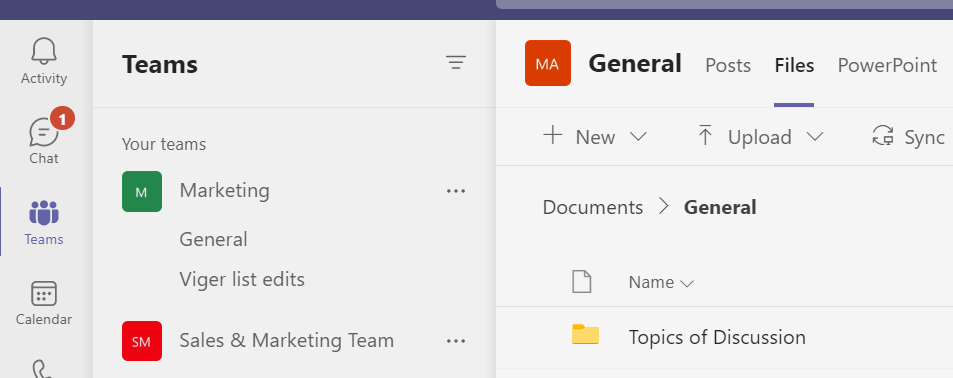Go to Documents in breadcrumb
The height and width of the screenshot is (378, 953).
coord(593,207)
